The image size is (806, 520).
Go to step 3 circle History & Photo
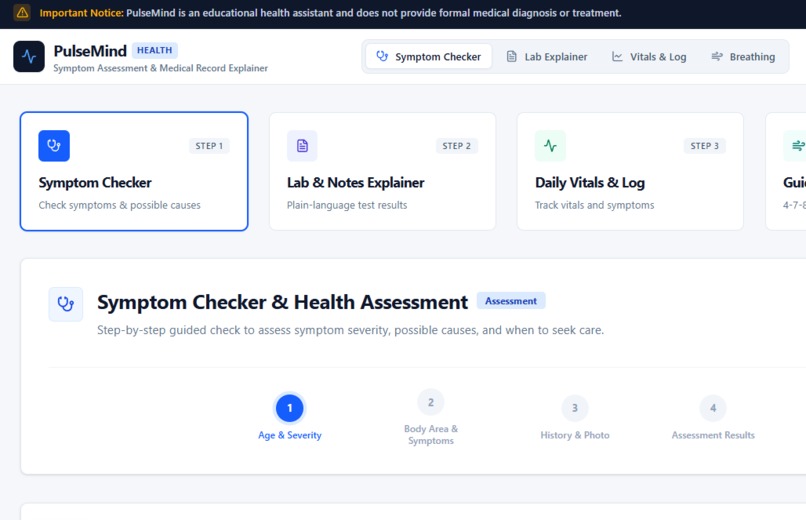click(575, 408)
